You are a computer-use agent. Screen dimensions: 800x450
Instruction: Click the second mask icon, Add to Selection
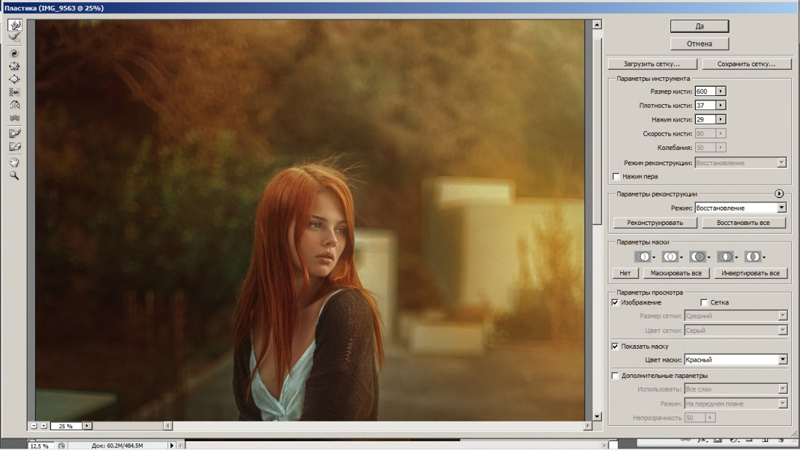[x=670, y=257]
